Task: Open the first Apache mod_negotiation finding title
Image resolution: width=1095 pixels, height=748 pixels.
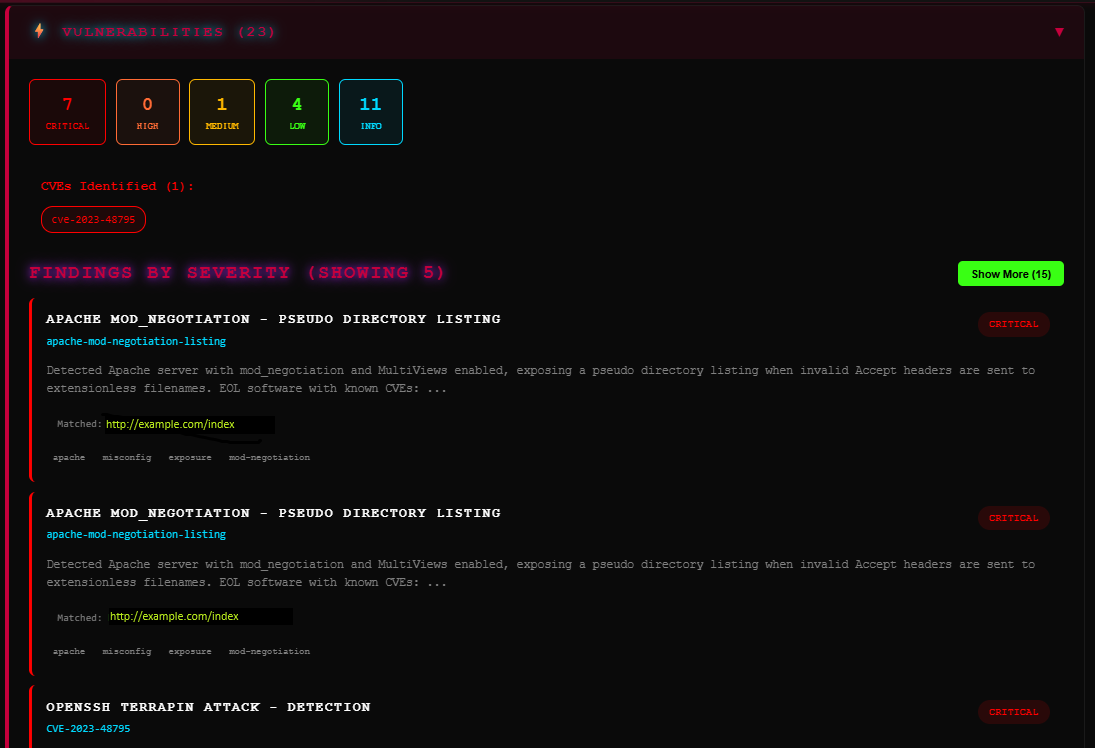Action: click(273, 319)
